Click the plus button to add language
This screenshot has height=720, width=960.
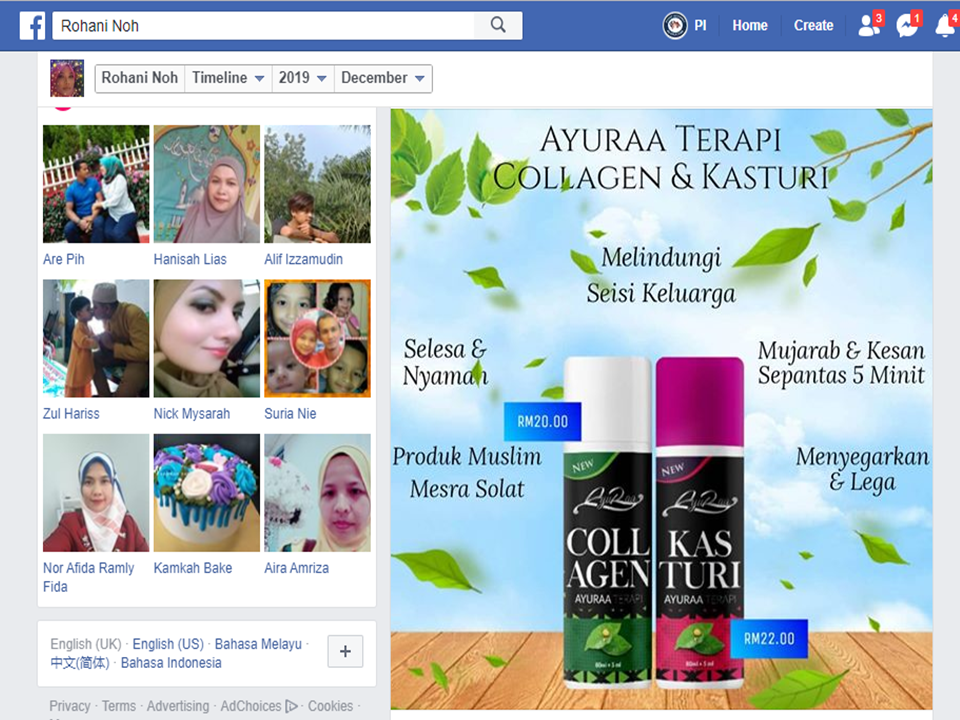tap(345, 652)
